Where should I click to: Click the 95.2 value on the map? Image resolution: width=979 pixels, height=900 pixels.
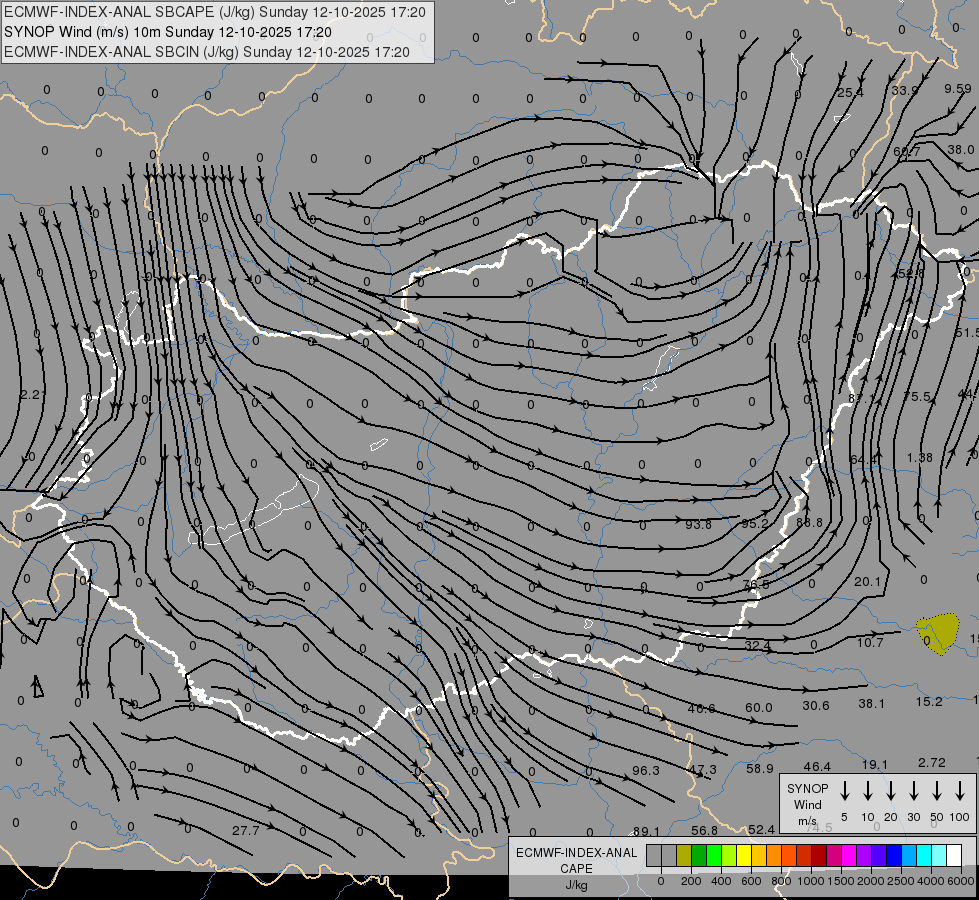pyautogui.click(x=755, y=523)
